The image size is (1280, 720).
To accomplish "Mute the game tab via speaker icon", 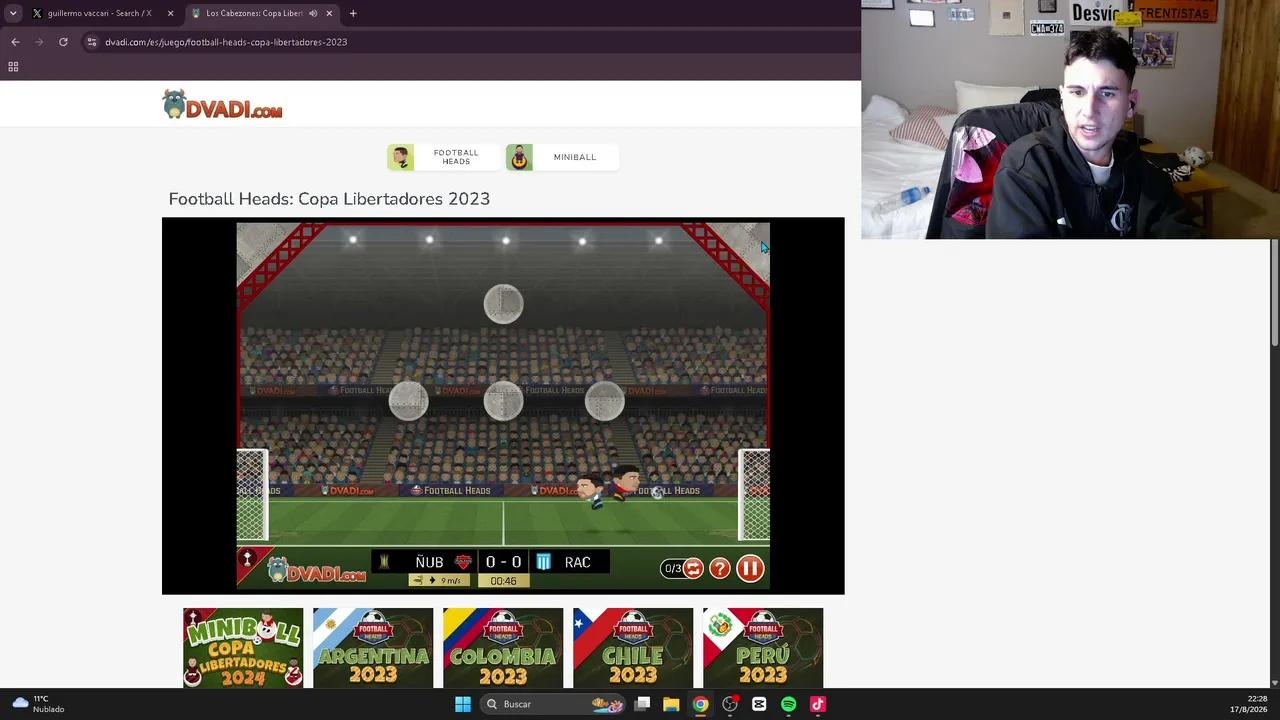I will coord(313,13).
